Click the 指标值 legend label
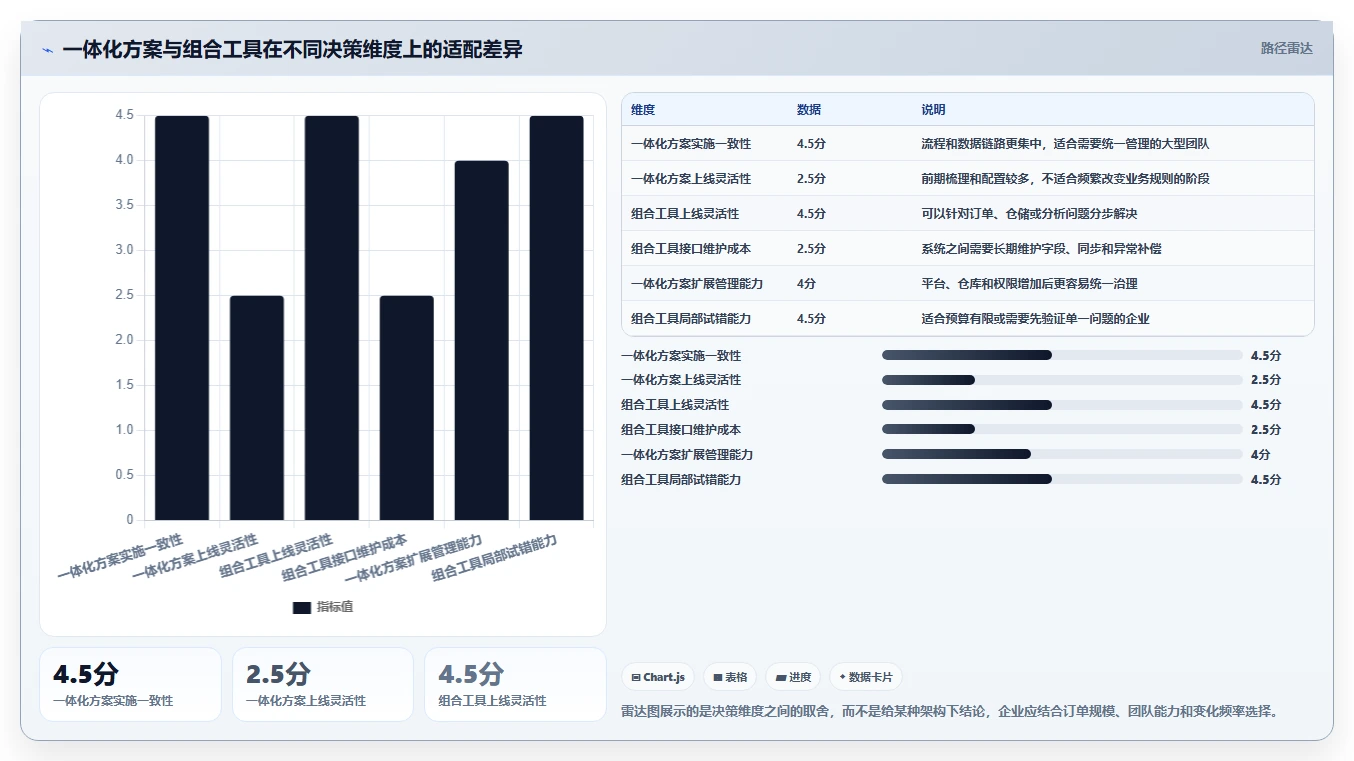This screenshot has width=1354, height=761. click(x=335, y=607)
